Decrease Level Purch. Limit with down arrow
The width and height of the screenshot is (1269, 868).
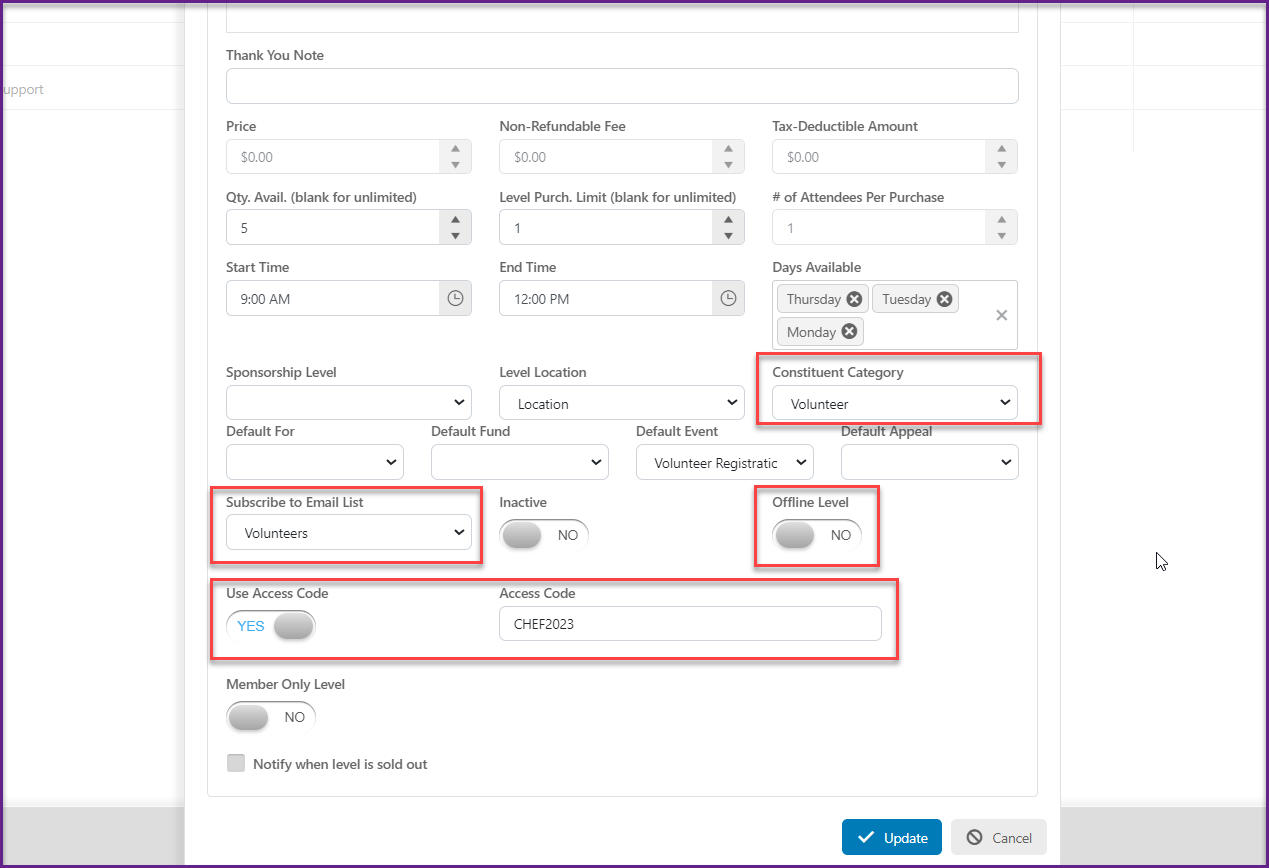728,236
